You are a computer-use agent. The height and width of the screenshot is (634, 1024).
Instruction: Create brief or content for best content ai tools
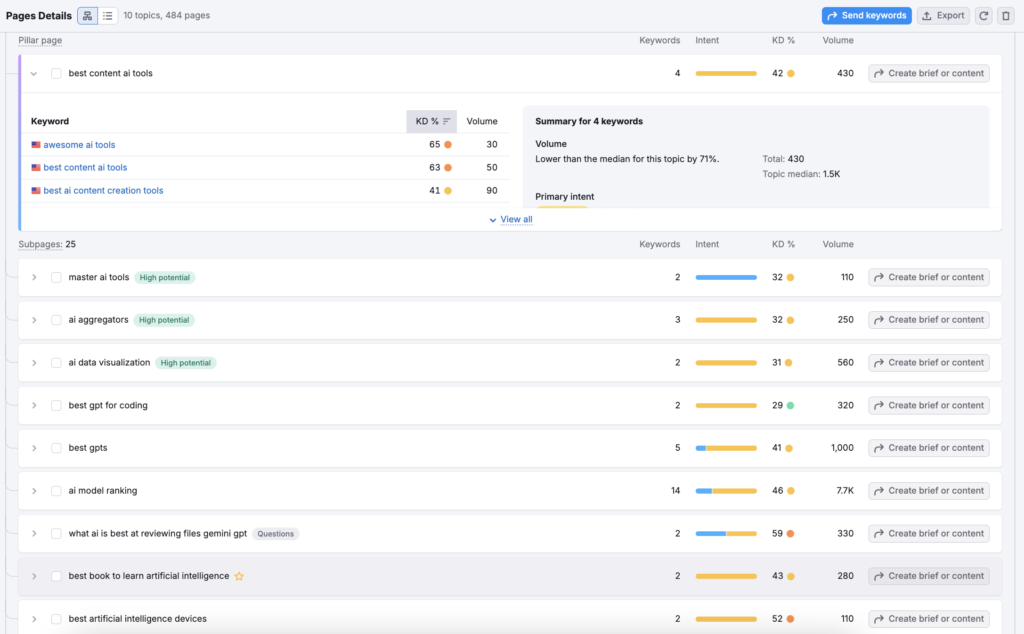929,73
